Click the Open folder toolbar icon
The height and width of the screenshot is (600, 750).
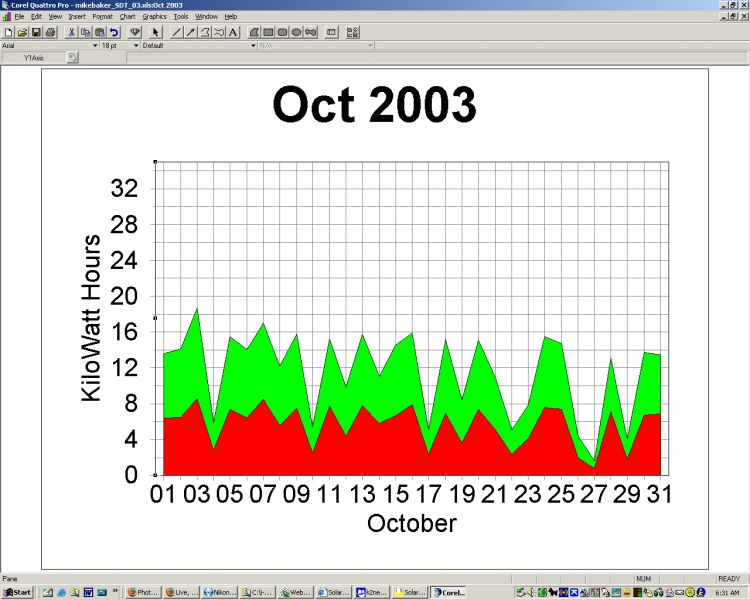pyautogui.click(x=21, y=32)
